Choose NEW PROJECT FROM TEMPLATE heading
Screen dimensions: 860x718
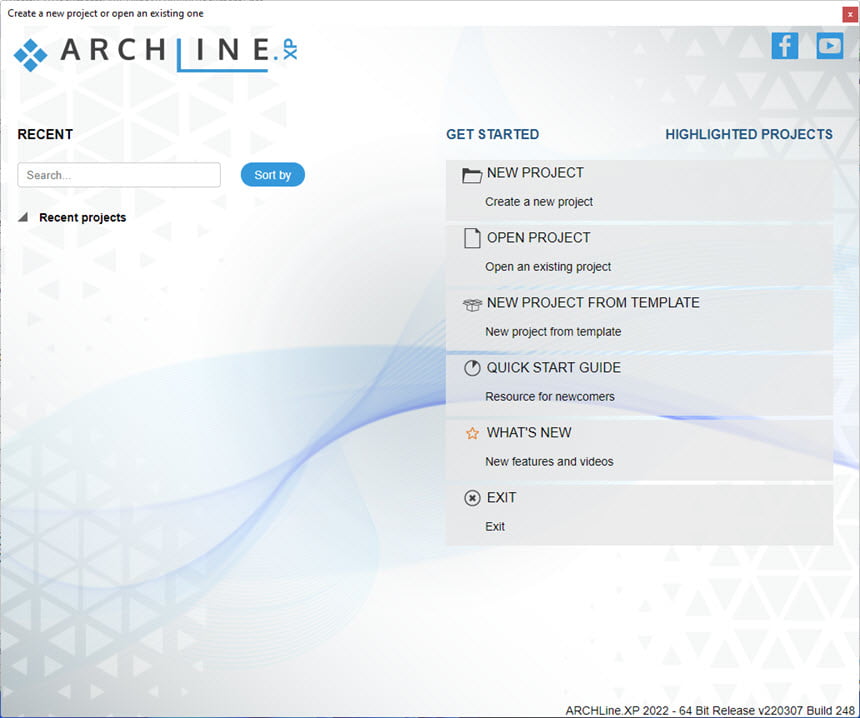point(593,303)
